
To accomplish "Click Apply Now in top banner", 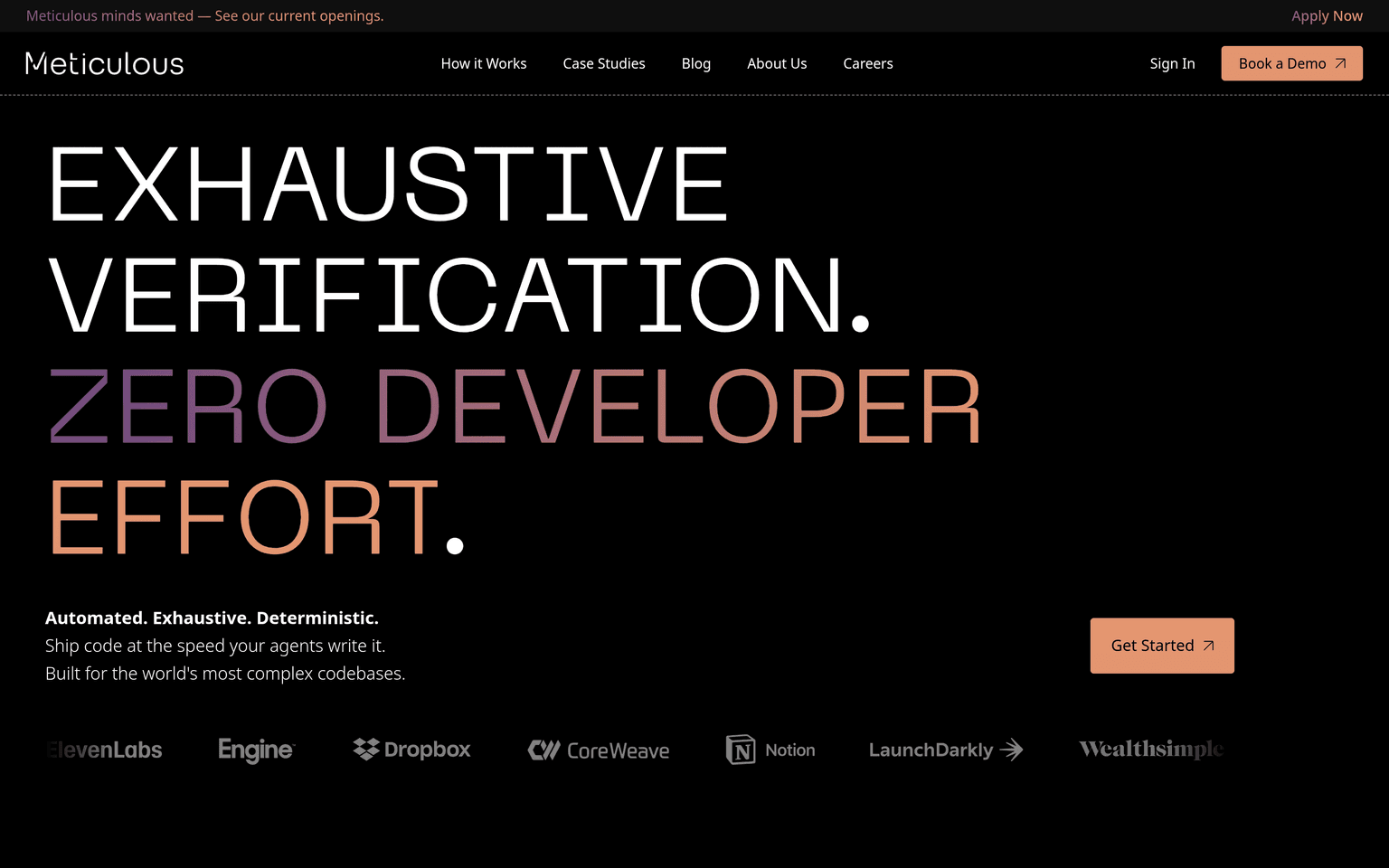I will click(1327, 16).
